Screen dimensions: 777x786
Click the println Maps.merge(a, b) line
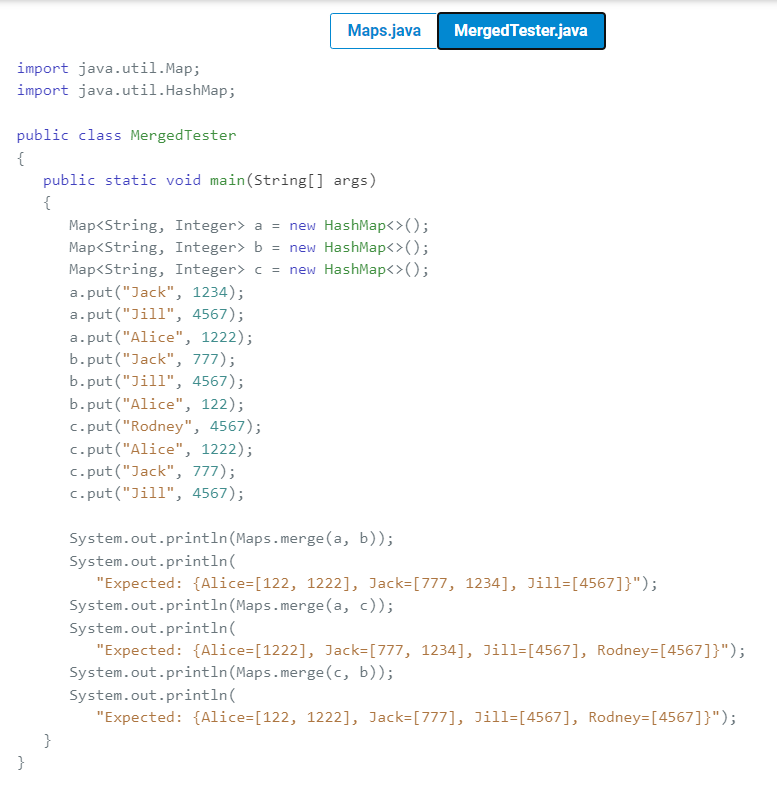tap(232, 538)
